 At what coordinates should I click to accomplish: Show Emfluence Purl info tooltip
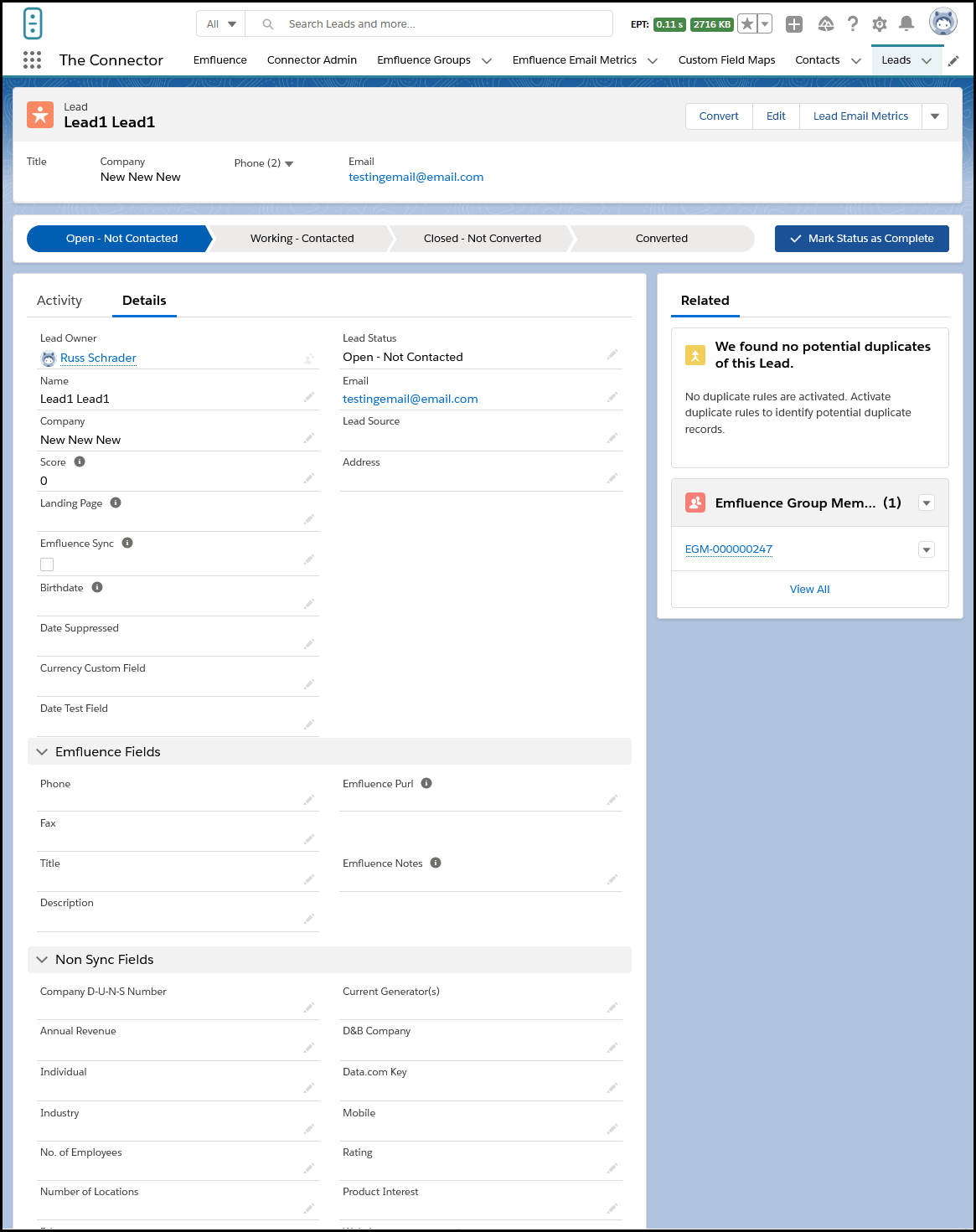tap(426, 783)
